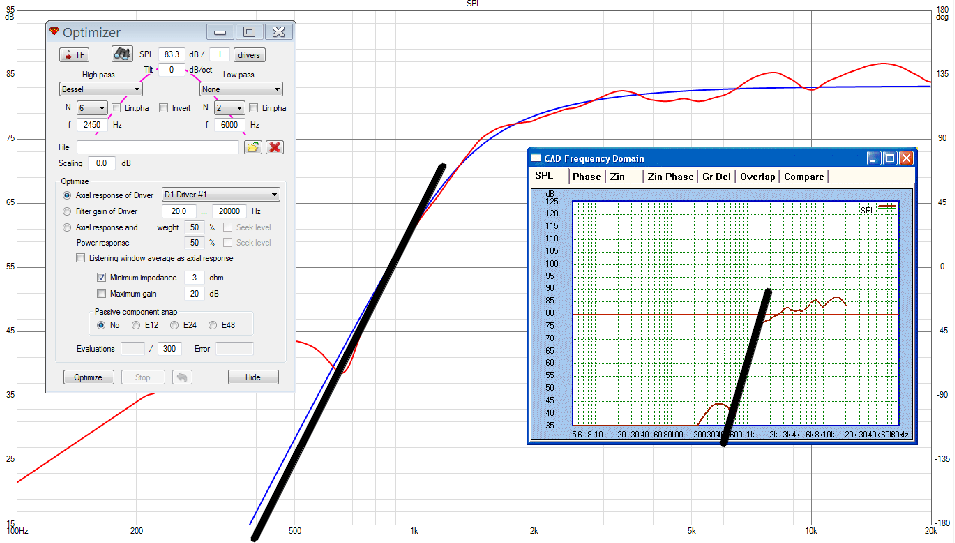Image resolution: width=955 pixels, height=543 pixels.
Task: Click the Low pass frequency field
Action: (x=229, y=125)
